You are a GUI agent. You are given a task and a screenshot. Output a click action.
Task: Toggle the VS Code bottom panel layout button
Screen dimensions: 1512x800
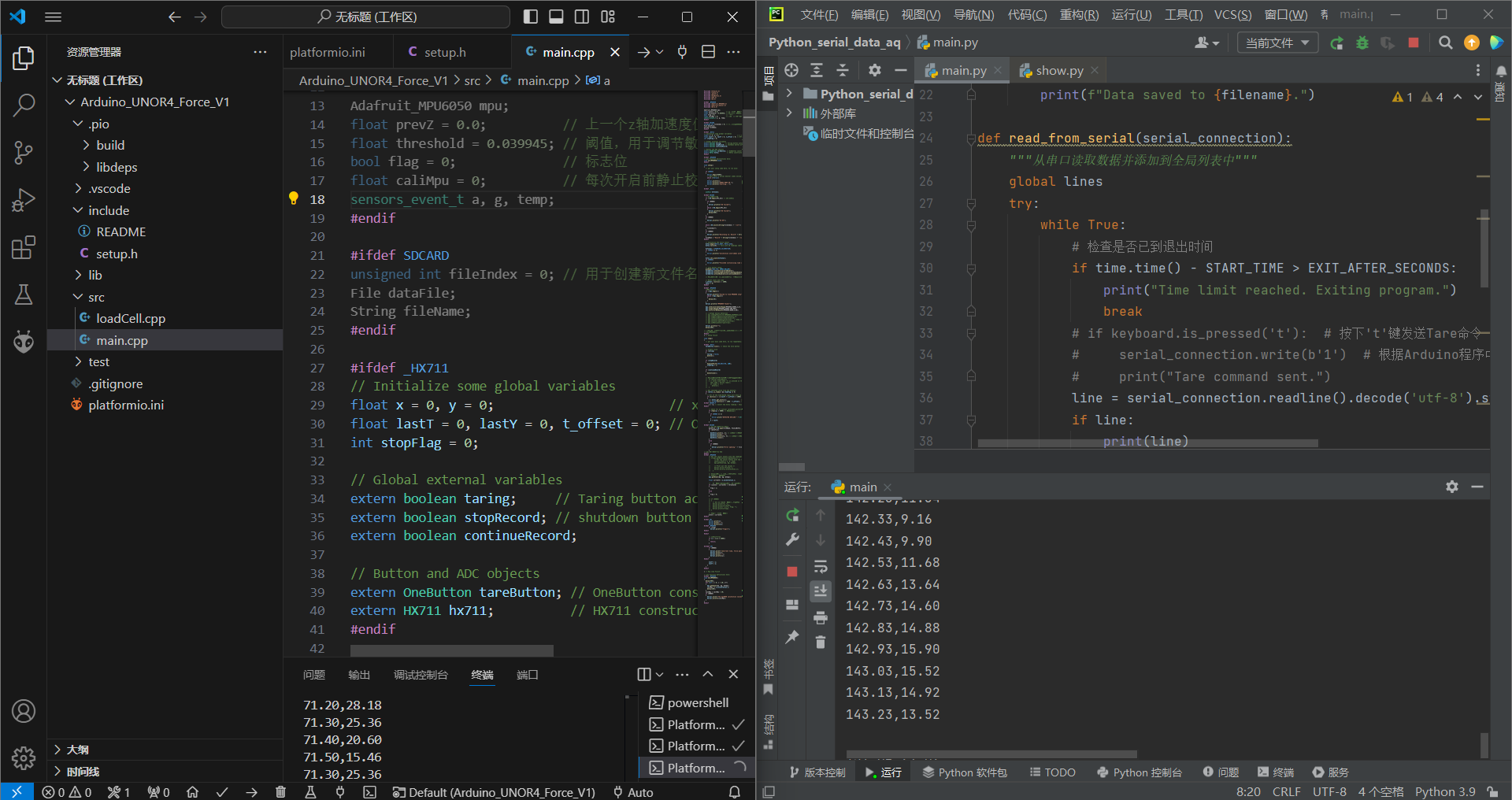click(556, 17)
